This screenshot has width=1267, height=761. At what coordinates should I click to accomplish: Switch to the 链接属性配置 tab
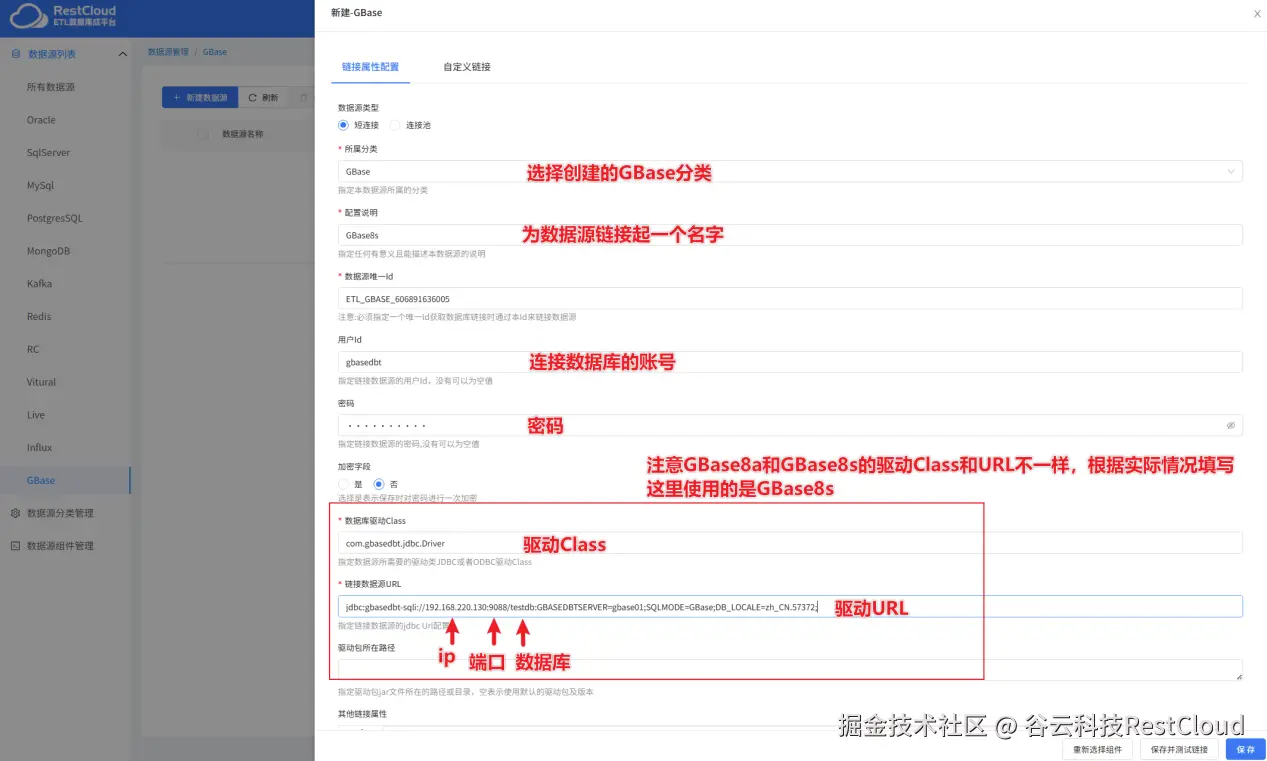pyautogui.click(x=370, y=67)
